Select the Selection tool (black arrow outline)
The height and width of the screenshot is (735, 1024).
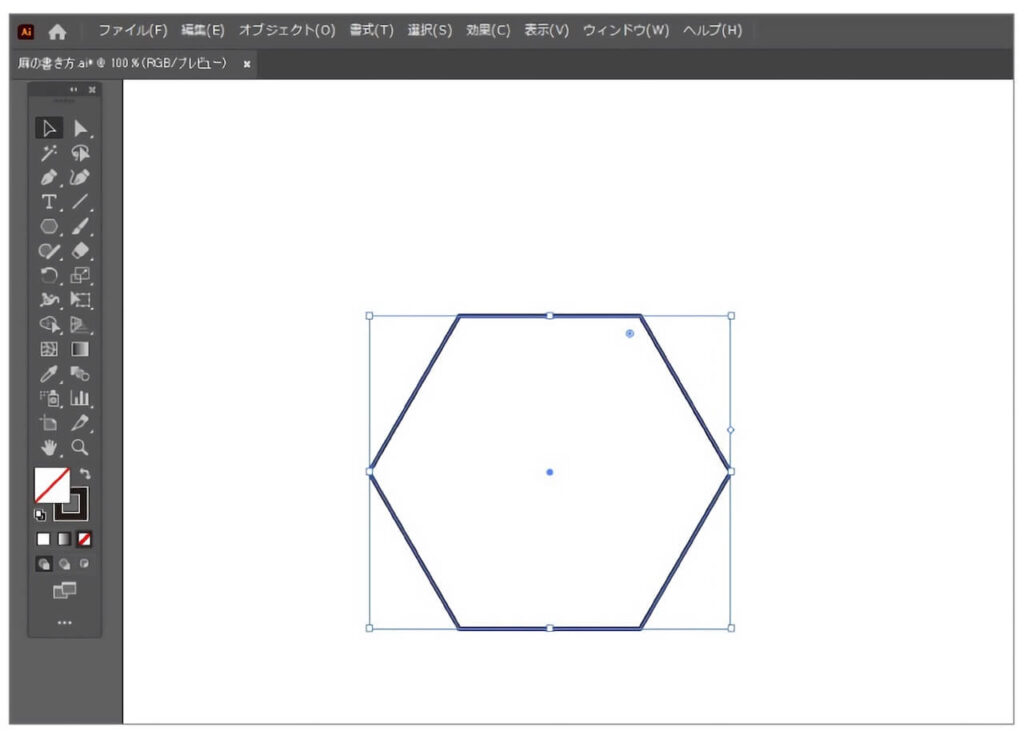coord(49,128)
